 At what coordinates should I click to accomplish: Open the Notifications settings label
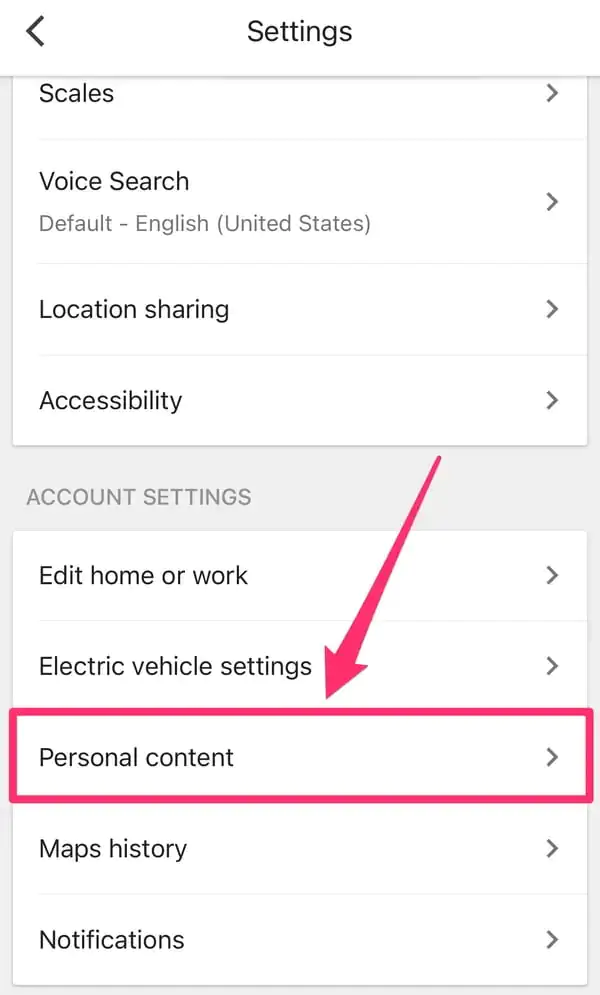[111, 940]
